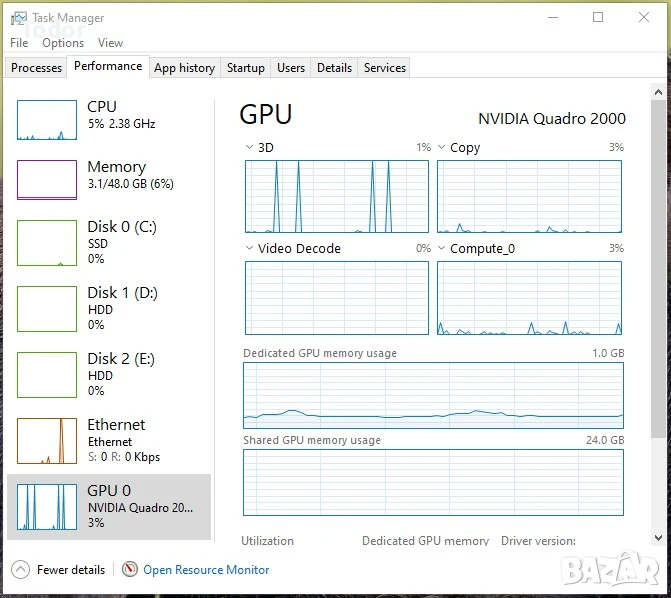
Task: Open the Services tab
Action: [385, 68]
